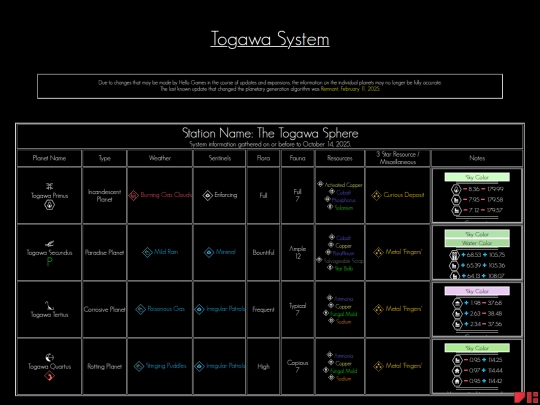Click the glyph icon above Togawa Primus
The height and width of the screenshot is (405, 540).
(50, 187)
